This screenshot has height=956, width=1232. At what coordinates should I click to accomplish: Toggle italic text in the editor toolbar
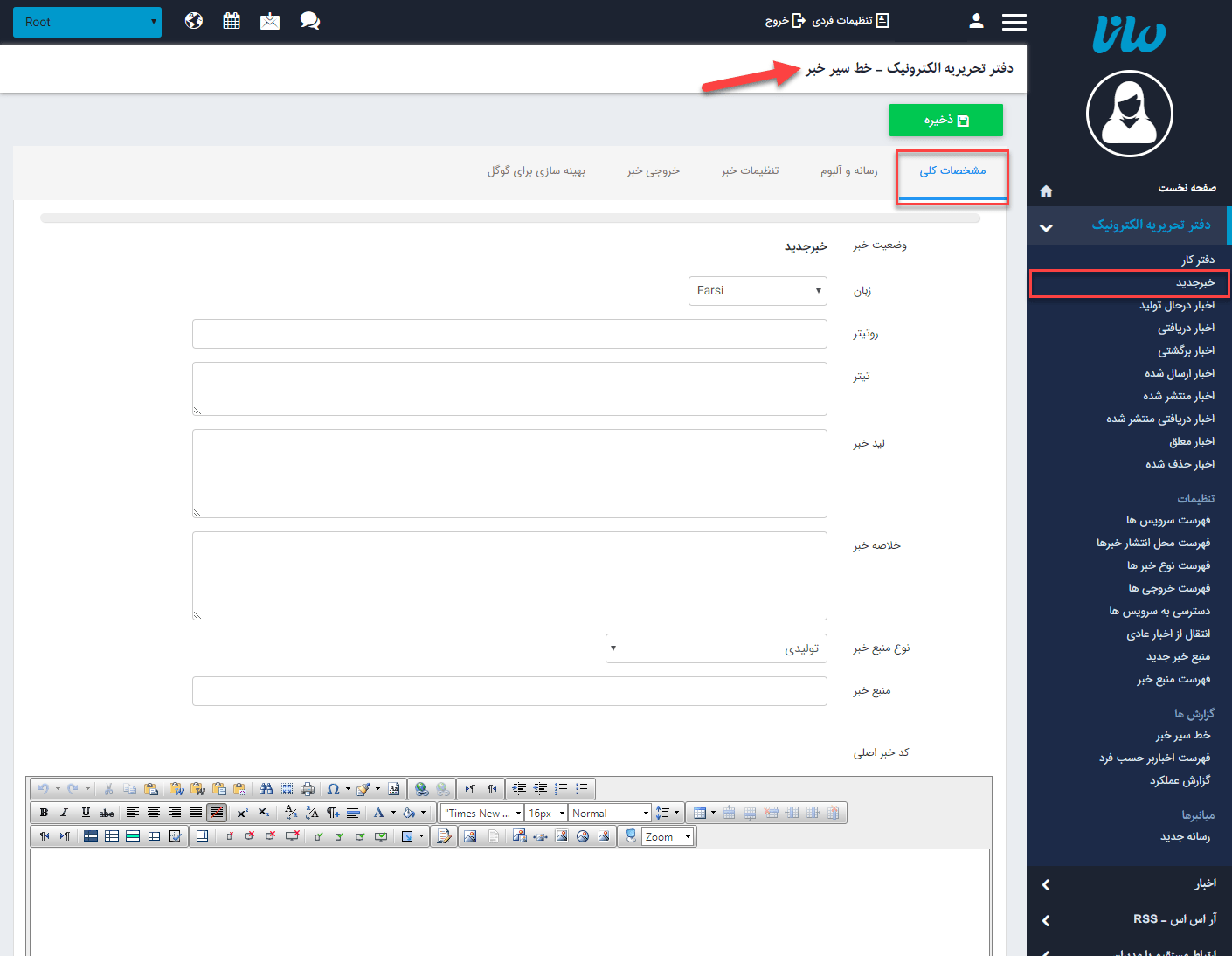(64, 813)
